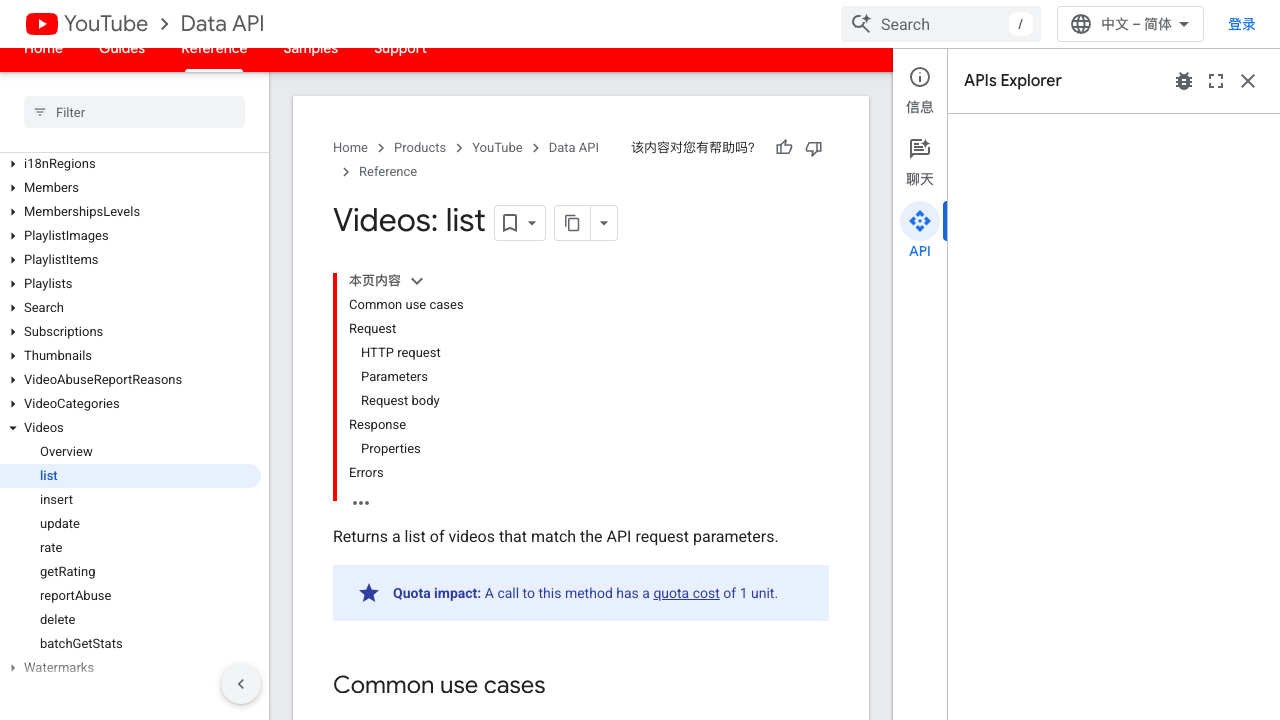The width and height of the screenshot is (1280, 720).
Task: Click the ellipsis below Errors
Action: click(361, 503)
